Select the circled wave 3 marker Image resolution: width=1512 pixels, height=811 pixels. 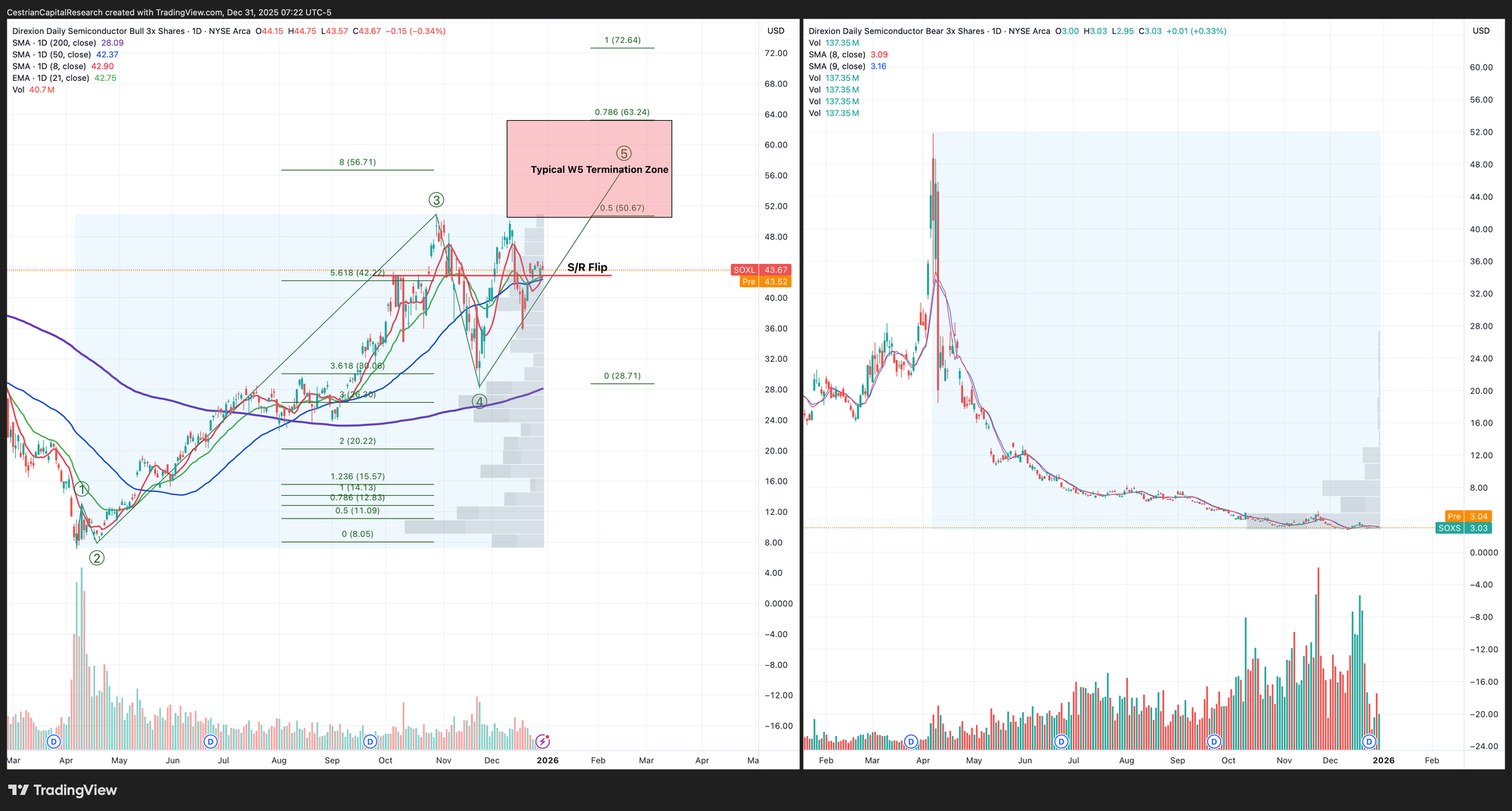click(436, 200)
